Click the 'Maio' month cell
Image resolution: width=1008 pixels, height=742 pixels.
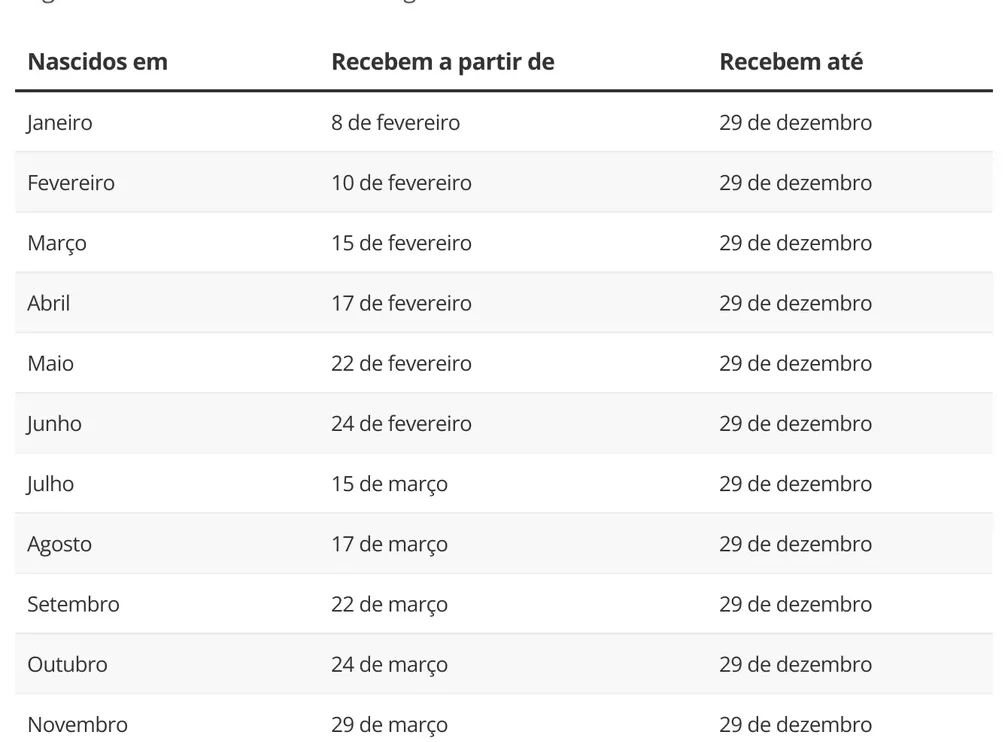pos(51,363)
